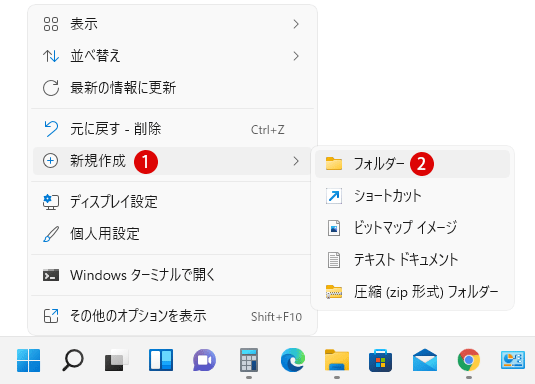Click the plus icon beside 新規作成
This screenshot has width=535, height=384.
pos(50,160)
